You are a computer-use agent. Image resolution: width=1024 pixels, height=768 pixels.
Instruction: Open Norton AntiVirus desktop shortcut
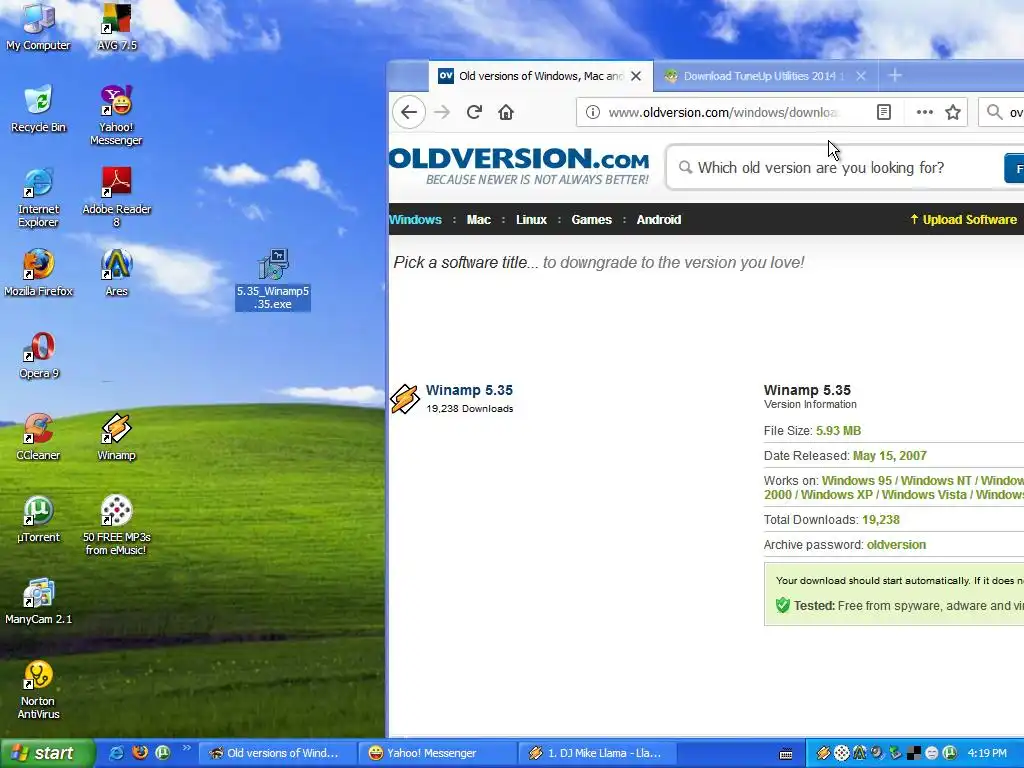(38, 690)
